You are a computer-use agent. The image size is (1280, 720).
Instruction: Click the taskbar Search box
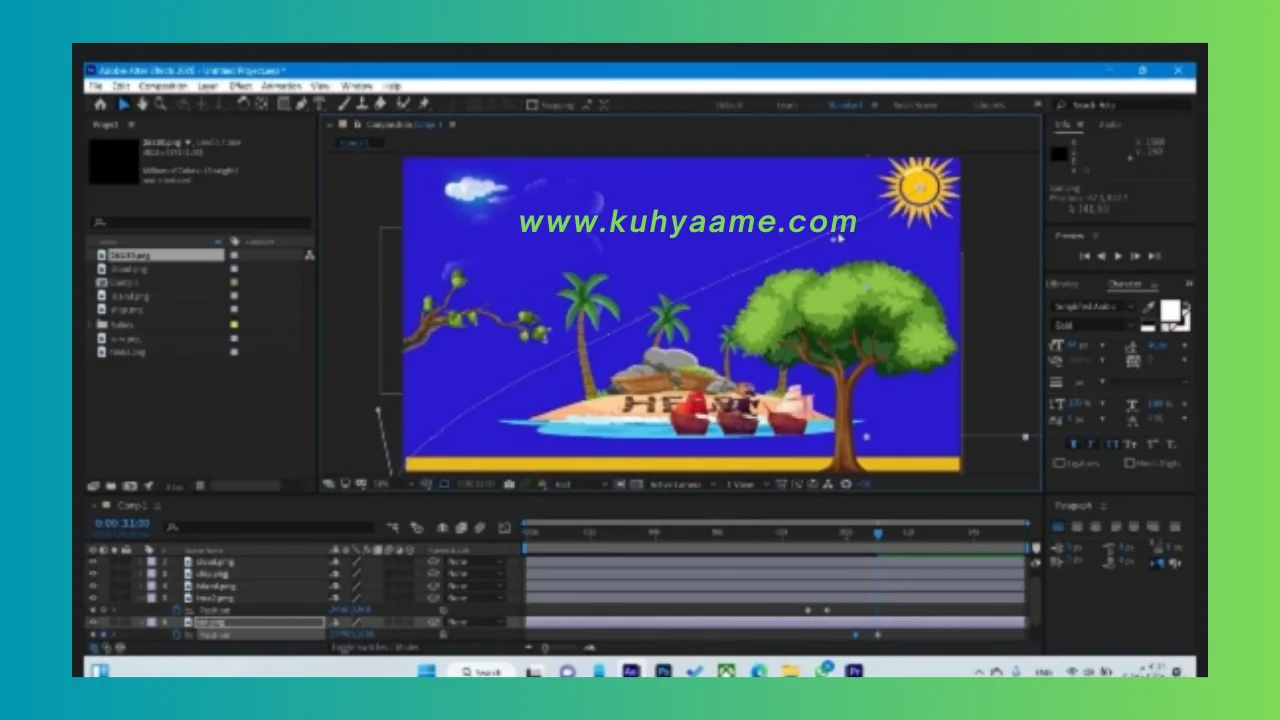click(481, 671)
